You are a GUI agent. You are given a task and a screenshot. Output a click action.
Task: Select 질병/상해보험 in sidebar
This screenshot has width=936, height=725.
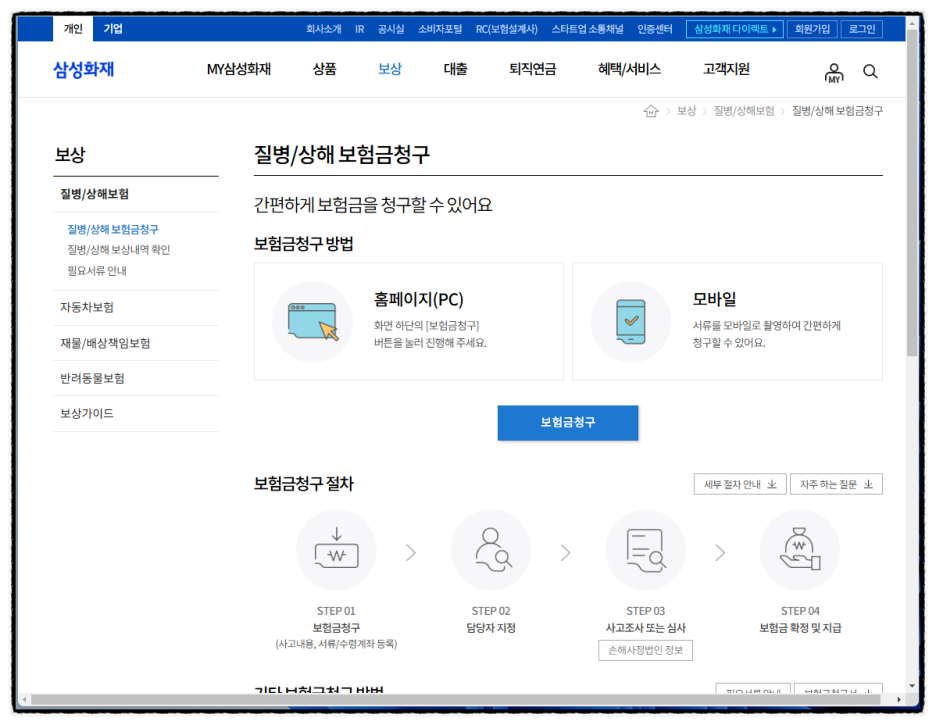click(94, 194)
